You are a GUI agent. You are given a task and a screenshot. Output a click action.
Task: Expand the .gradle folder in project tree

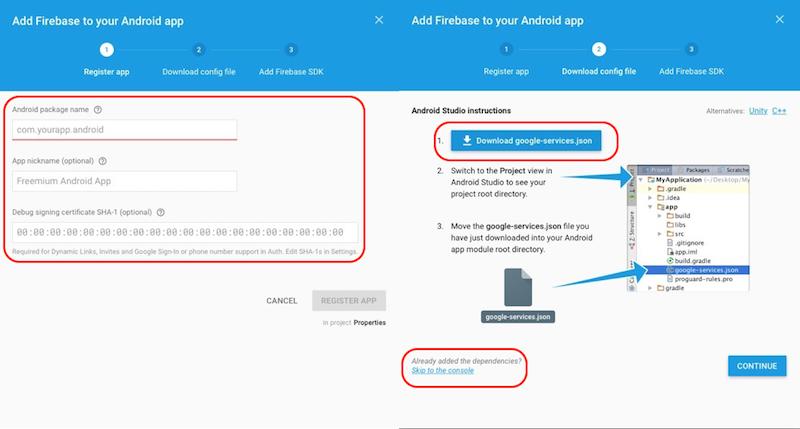tap(649, 188)
